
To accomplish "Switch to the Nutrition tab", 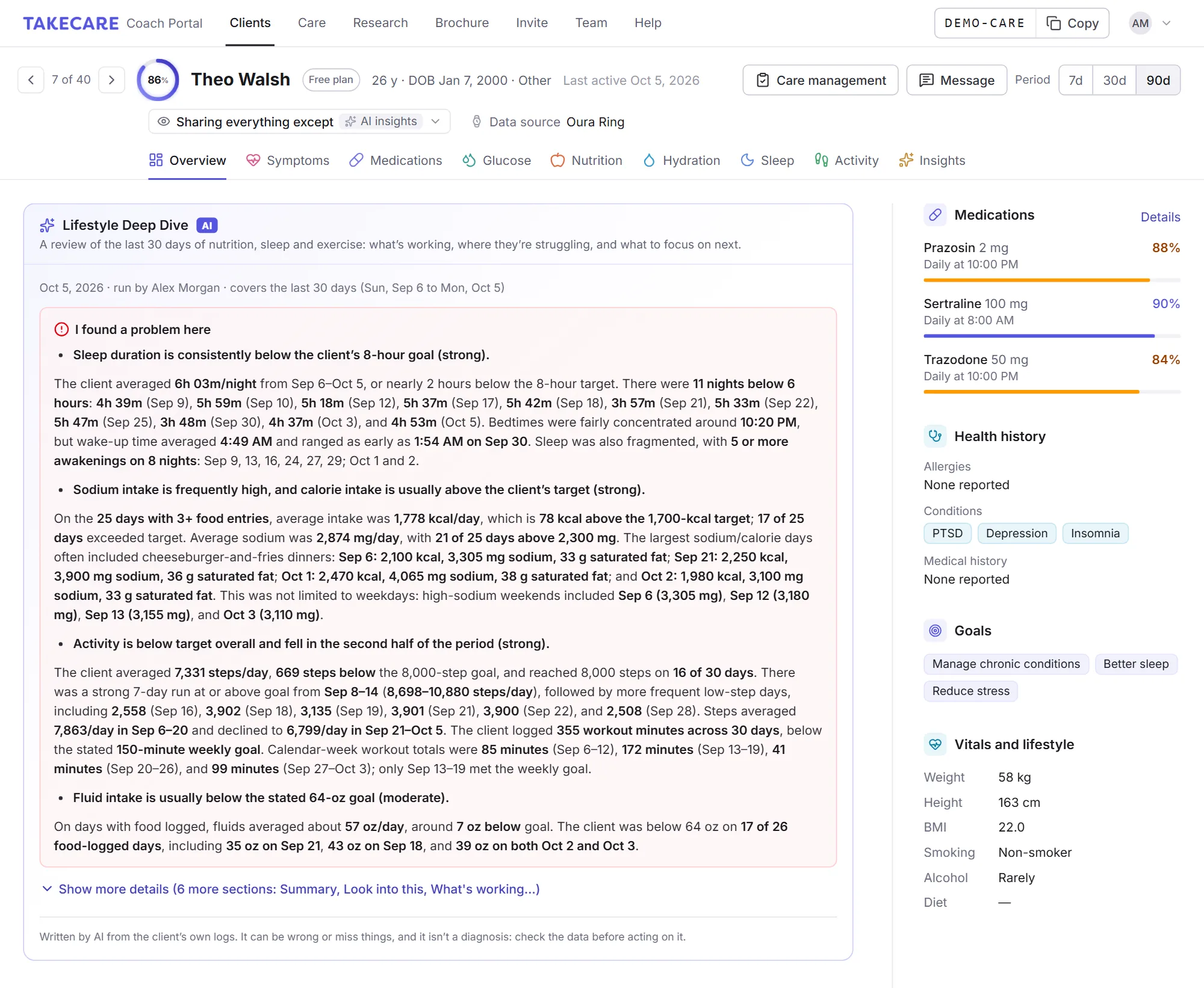I will 586,161.
